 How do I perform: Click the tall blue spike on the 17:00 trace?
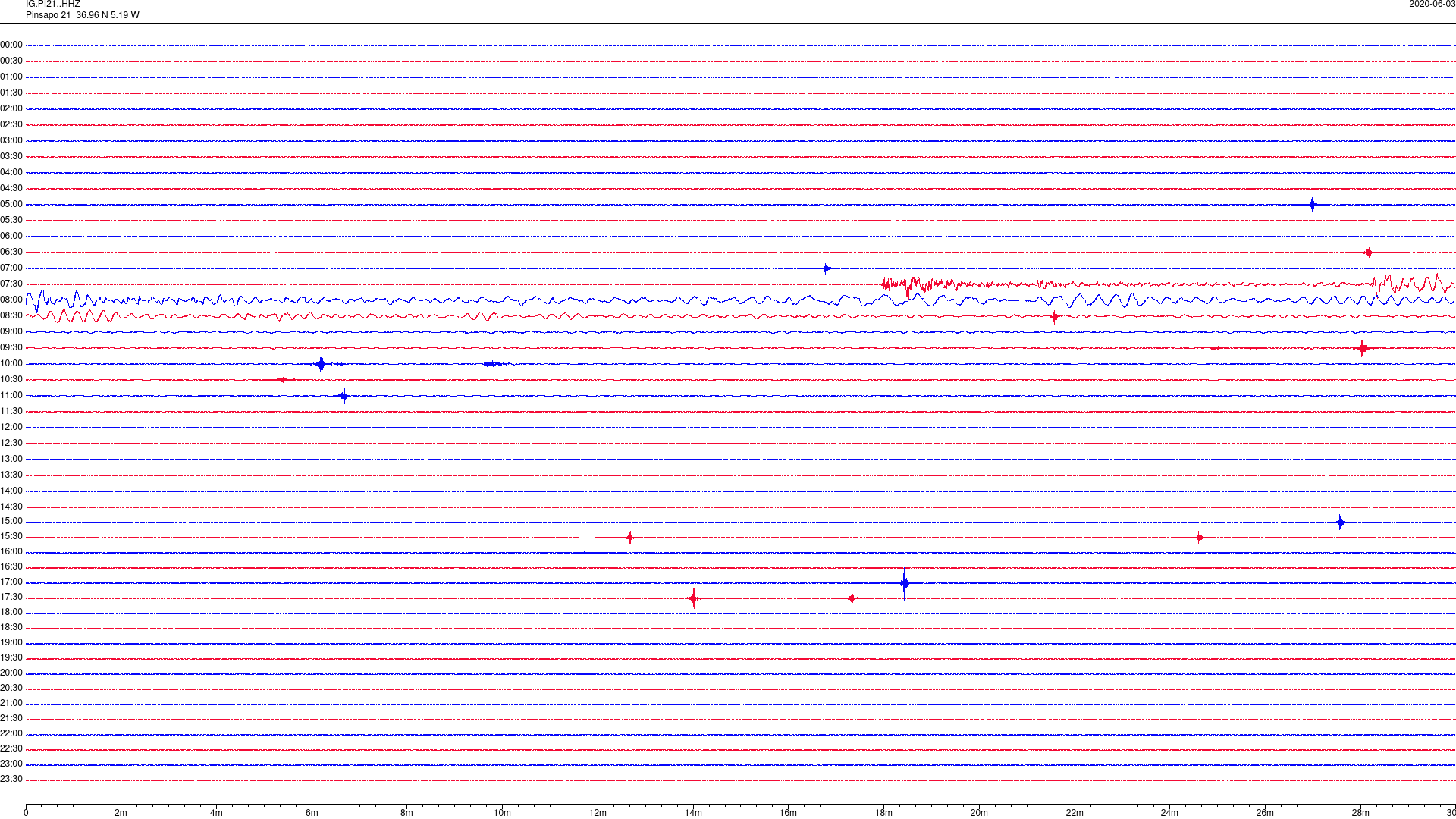[x=904, y=583]
